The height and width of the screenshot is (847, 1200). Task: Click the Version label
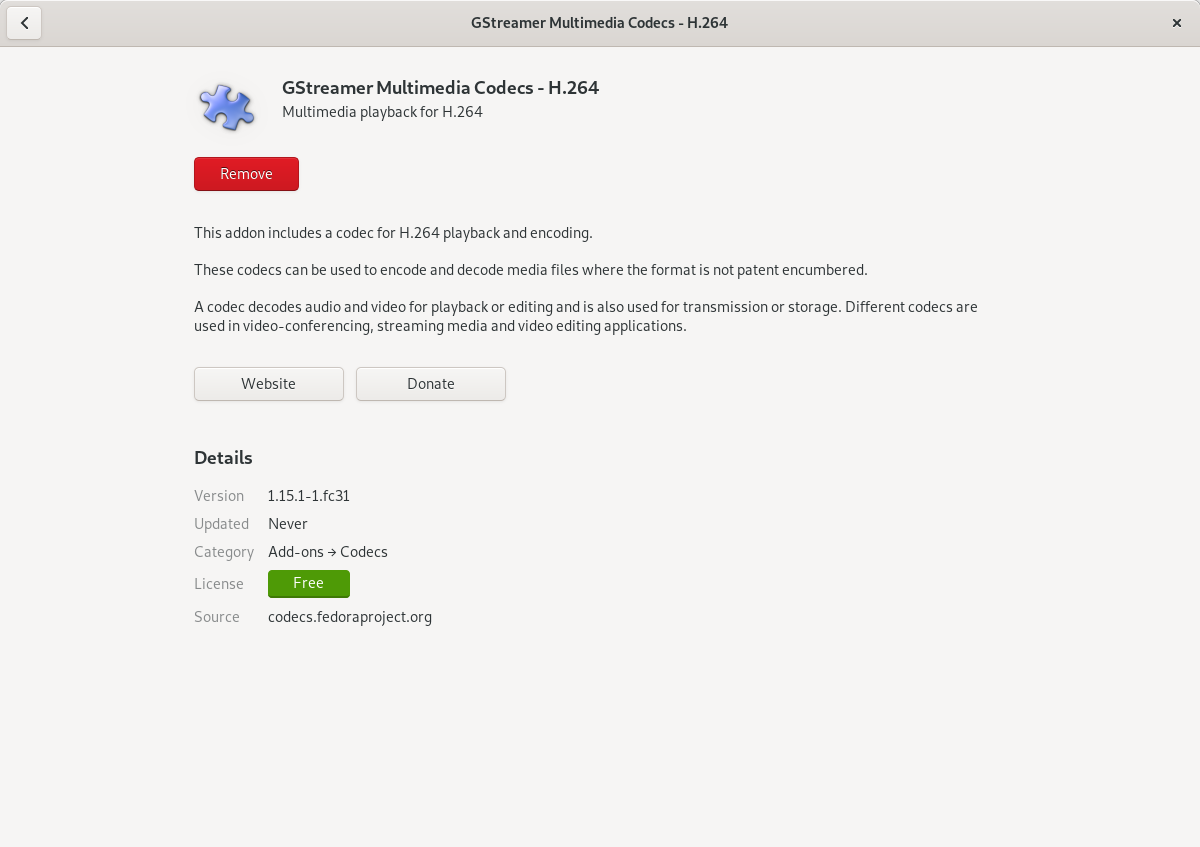(219, 496)
